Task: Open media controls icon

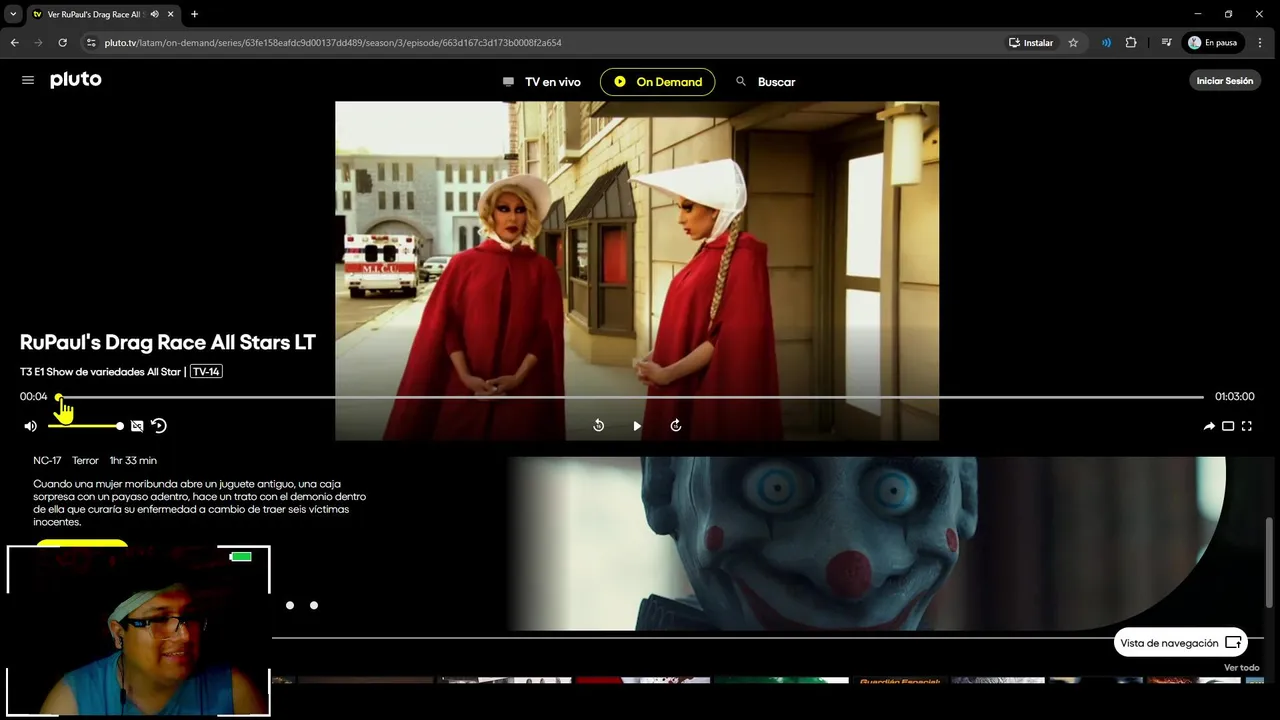Action: pyautogui.click(x=1166, y=43)
